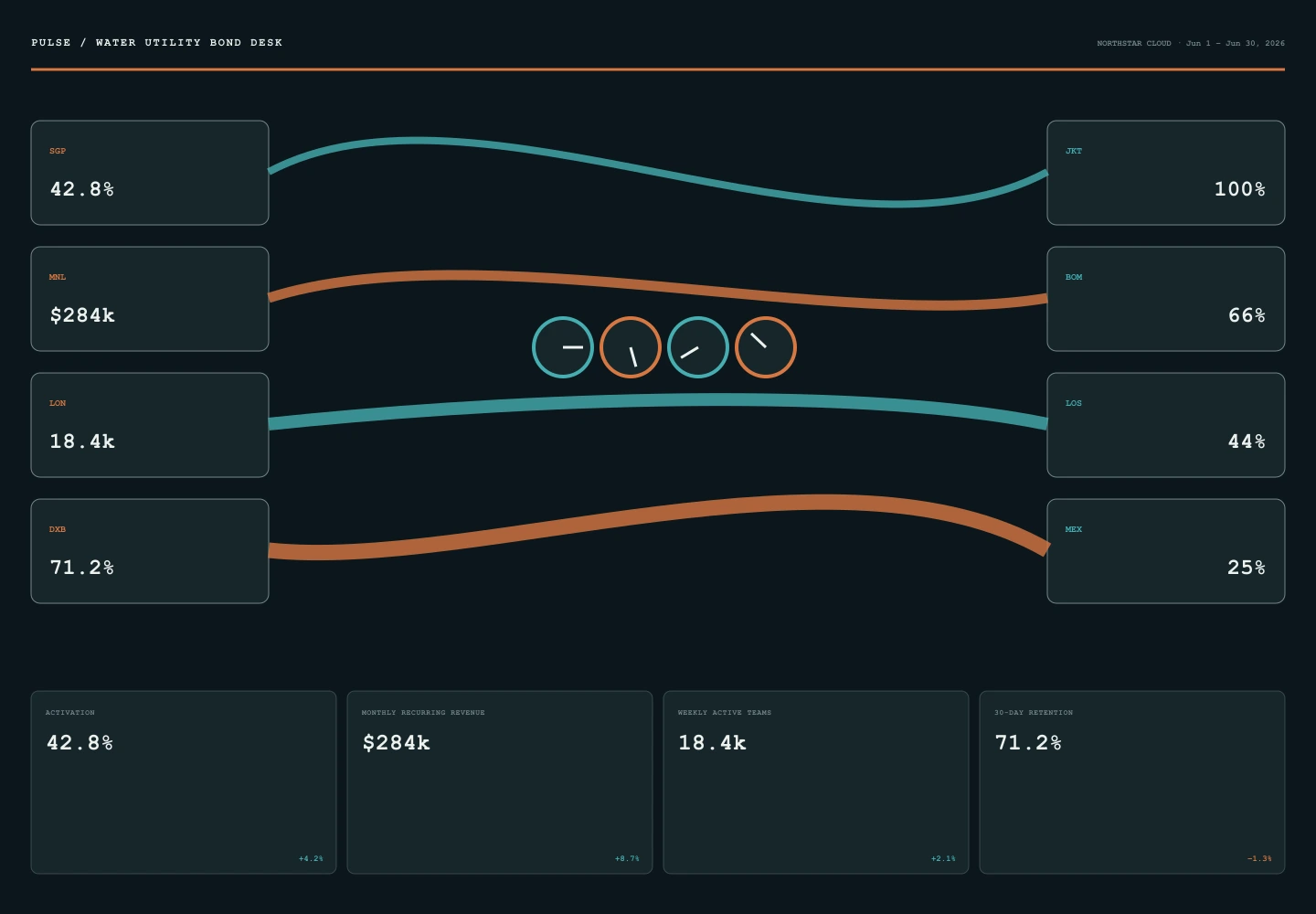The height and width of the screenshot is (914, 1316).
Task: Click the Weekly Active Teams card
Action: click(816, 782)
